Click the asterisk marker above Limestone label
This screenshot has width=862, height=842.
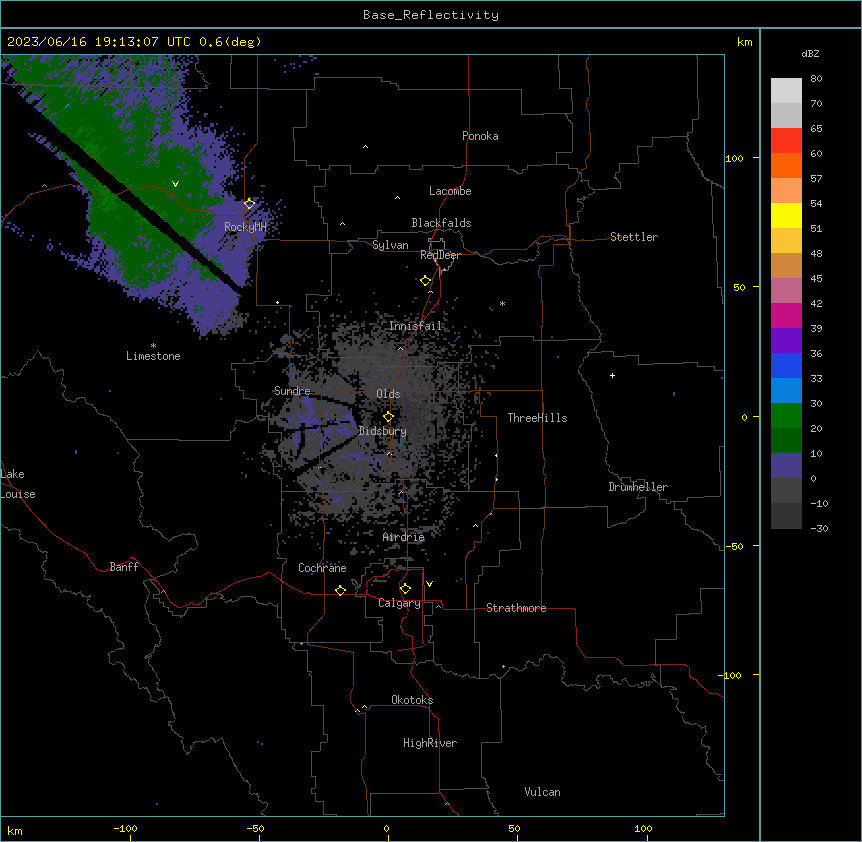[x=153, y=346]
